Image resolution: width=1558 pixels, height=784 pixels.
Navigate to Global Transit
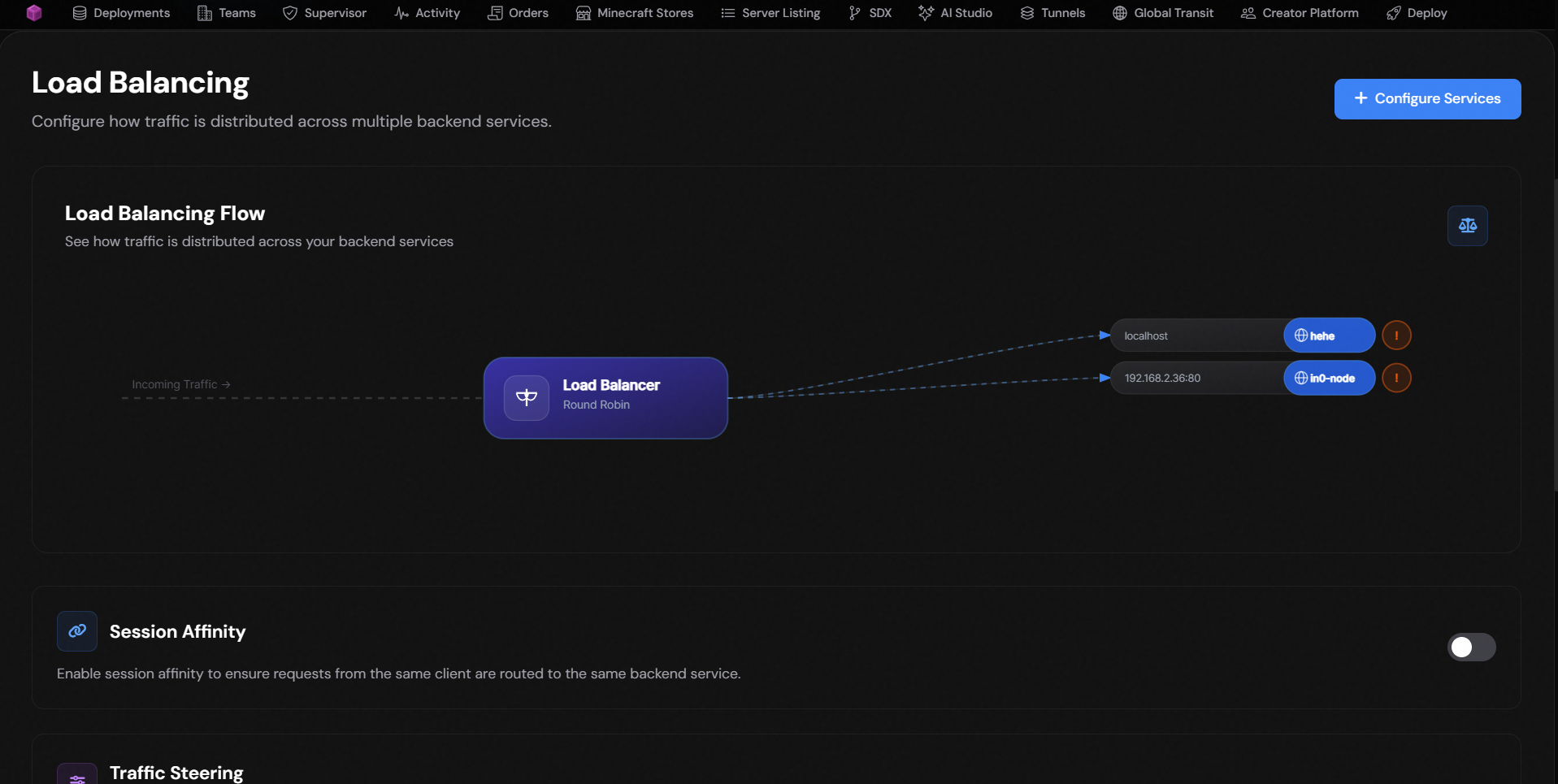[1163, 13]
